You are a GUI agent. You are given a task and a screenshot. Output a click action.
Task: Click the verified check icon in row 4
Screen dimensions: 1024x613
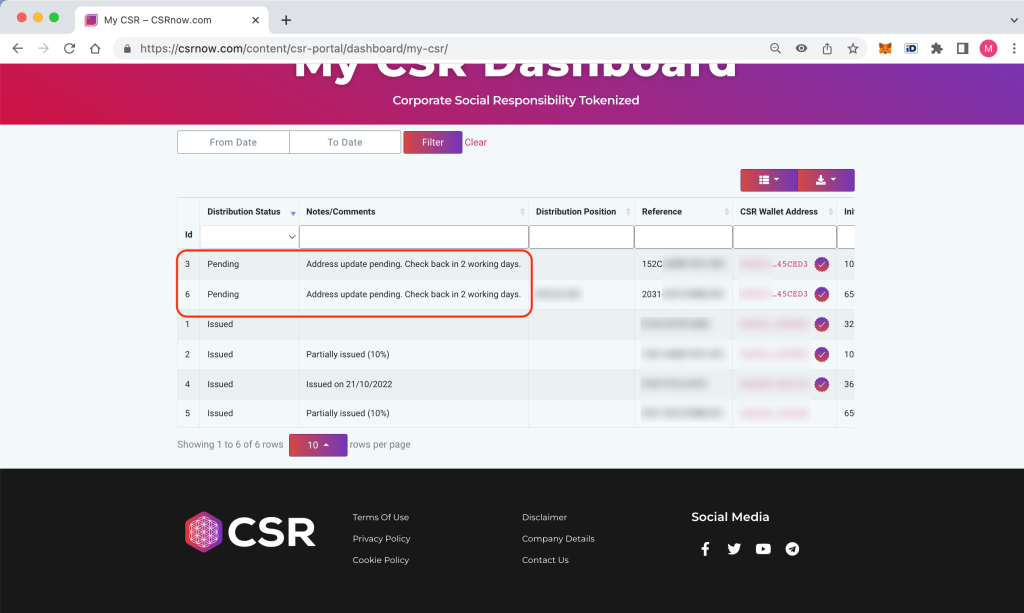(x=822, y=385)
